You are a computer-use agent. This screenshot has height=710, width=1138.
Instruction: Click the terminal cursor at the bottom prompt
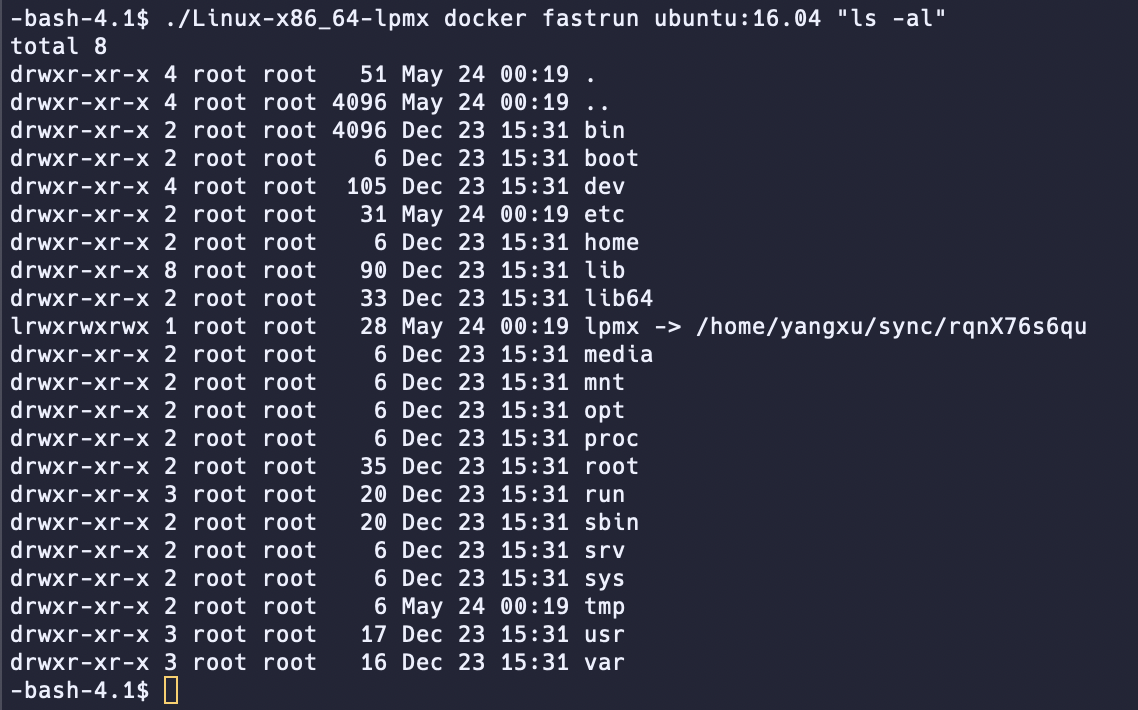point(171,690)
